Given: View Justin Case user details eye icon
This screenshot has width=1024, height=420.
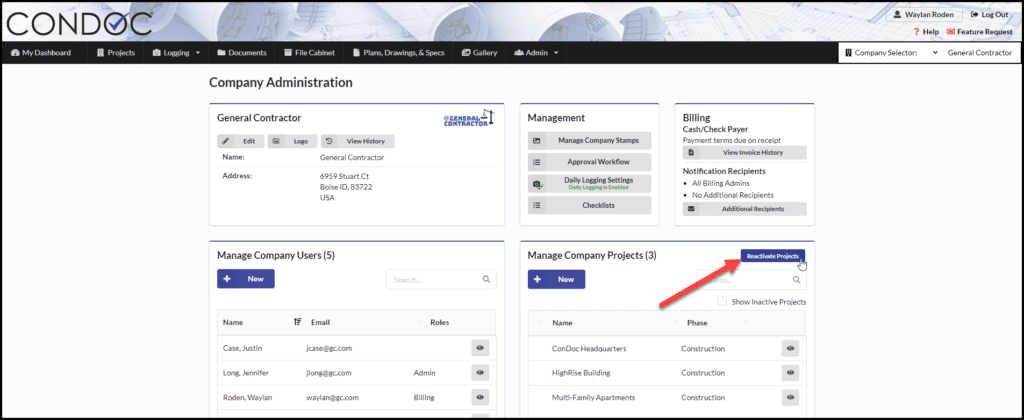Looking at the screenshot, I should 480,348.
